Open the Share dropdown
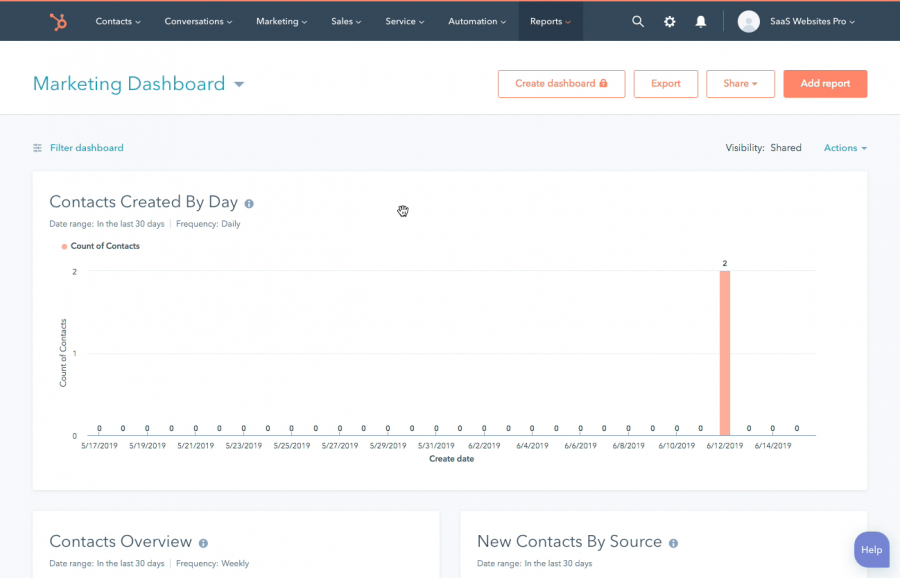The width and height of the screenshot is (900, 578). point(740,84)
